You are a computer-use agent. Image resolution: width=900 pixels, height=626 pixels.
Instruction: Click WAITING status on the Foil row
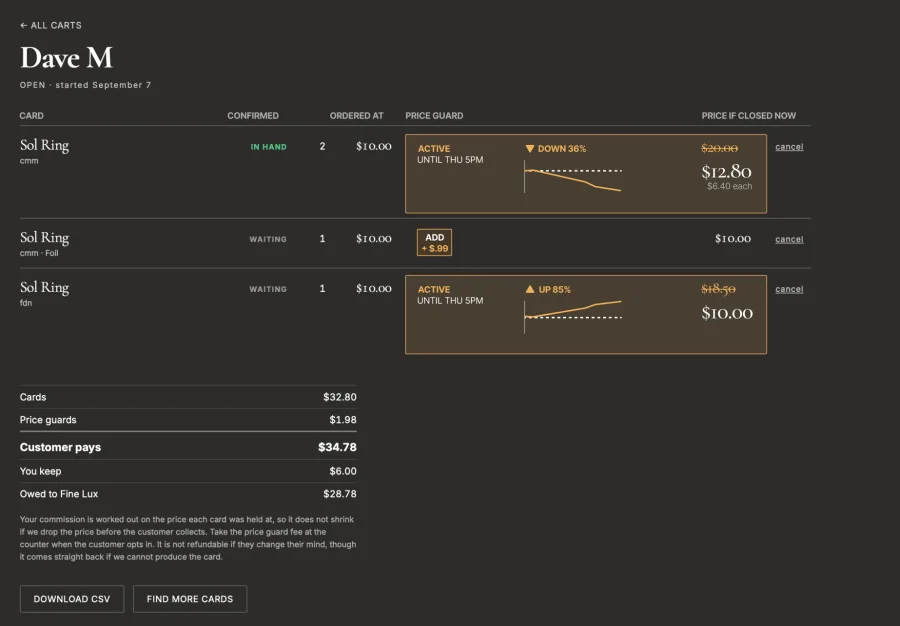(x=268, y=239)
